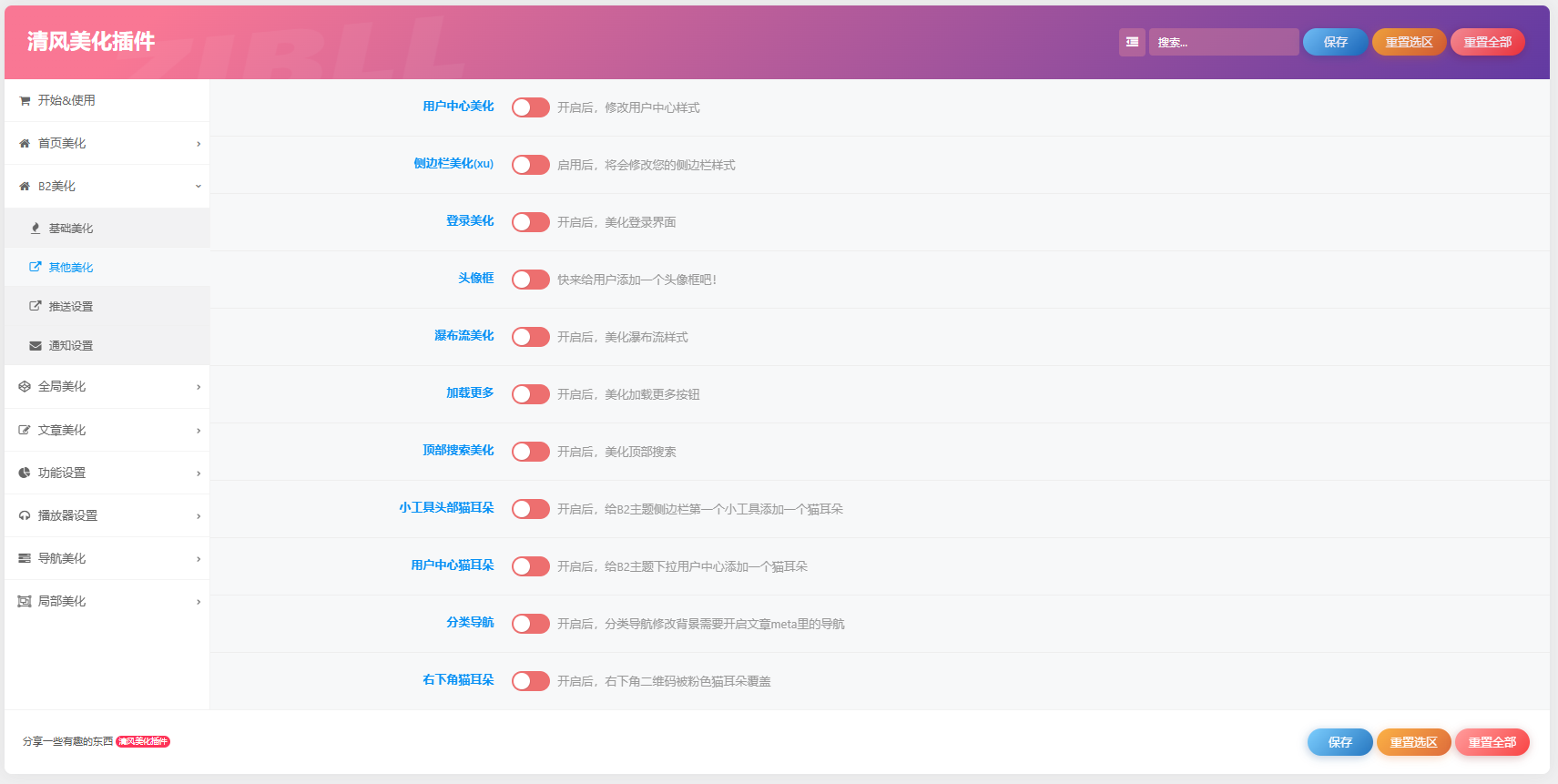This screenshot has width=1558, height=784.
Task: Click the top 保存 button
Action: tap(1335, 42)
